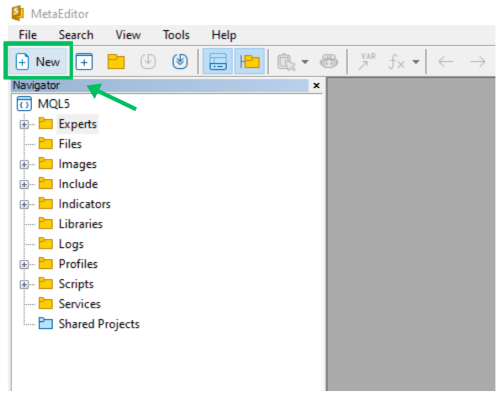Click the Experts yellow folder icon
The width and height of the screenshot is (500, 396).
coord(45,123)
